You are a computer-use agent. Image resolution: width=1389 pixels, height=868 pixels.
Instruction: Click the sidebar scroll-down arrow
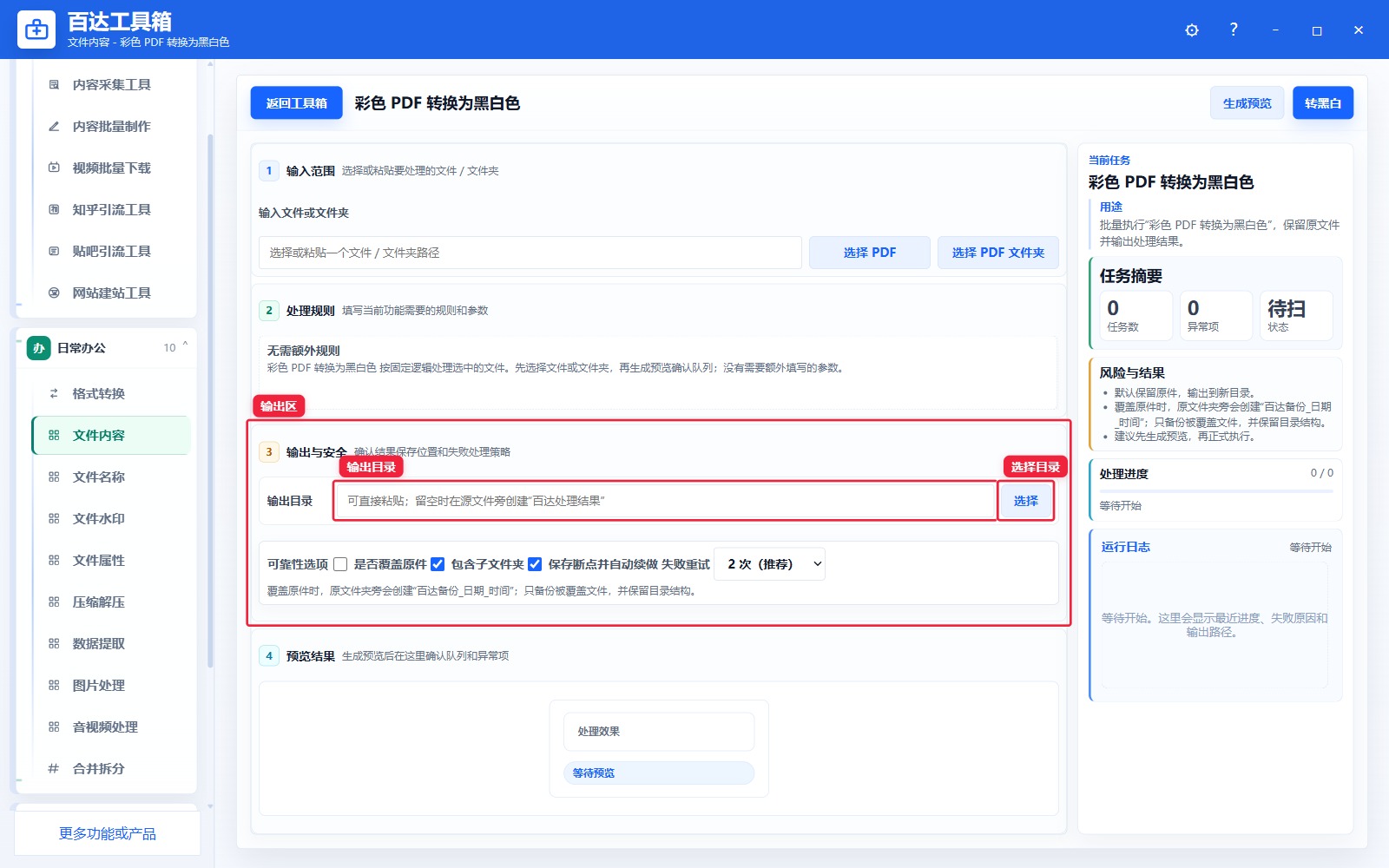point(210,806)
